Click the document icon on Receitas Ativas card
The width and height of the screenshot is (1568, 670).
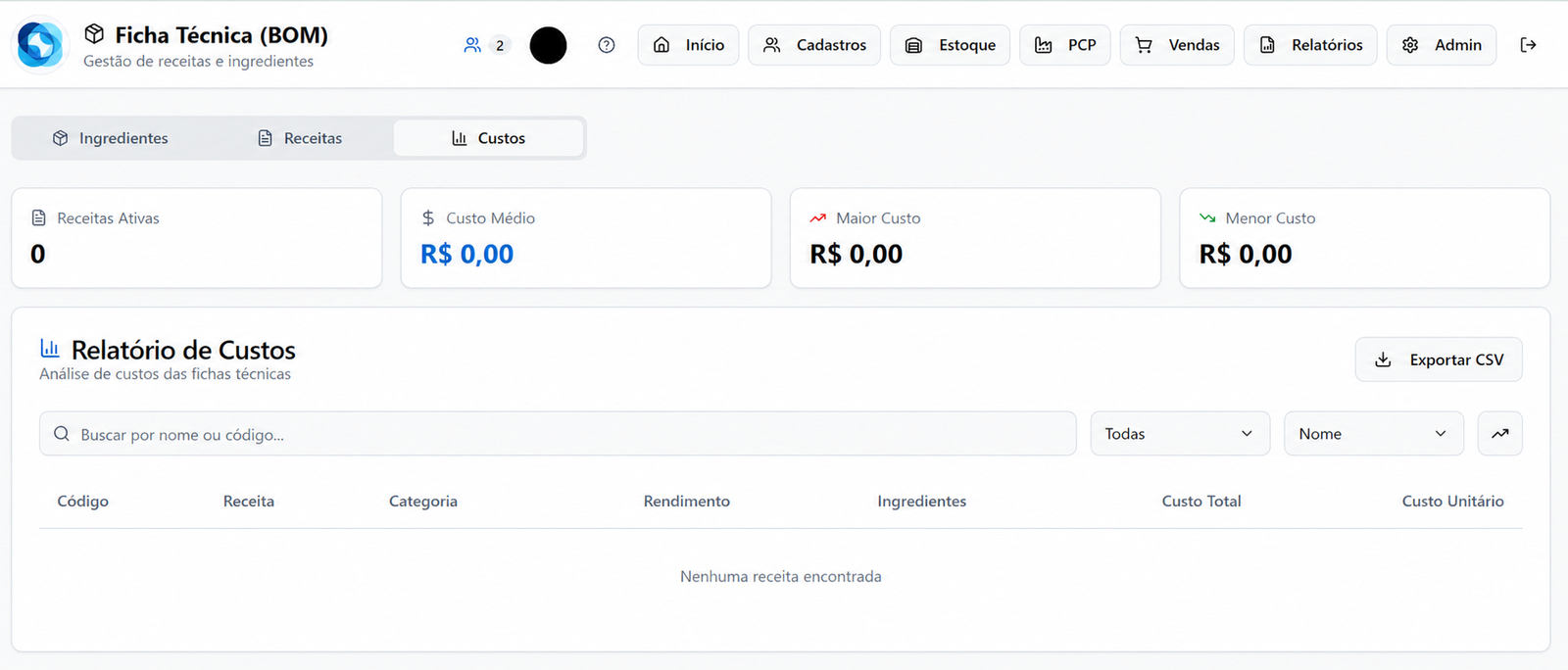point(39,217)
